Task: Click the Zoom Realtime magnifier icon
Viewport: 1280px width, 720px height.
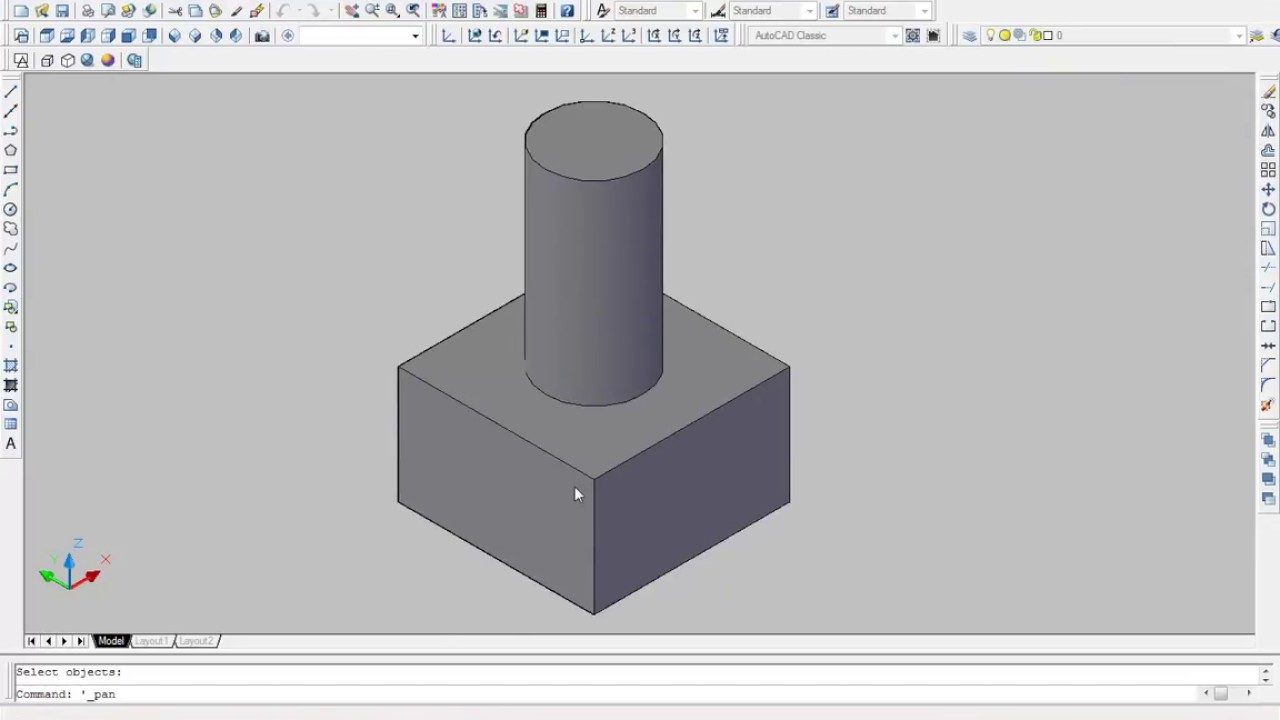Action: (372, 11)
